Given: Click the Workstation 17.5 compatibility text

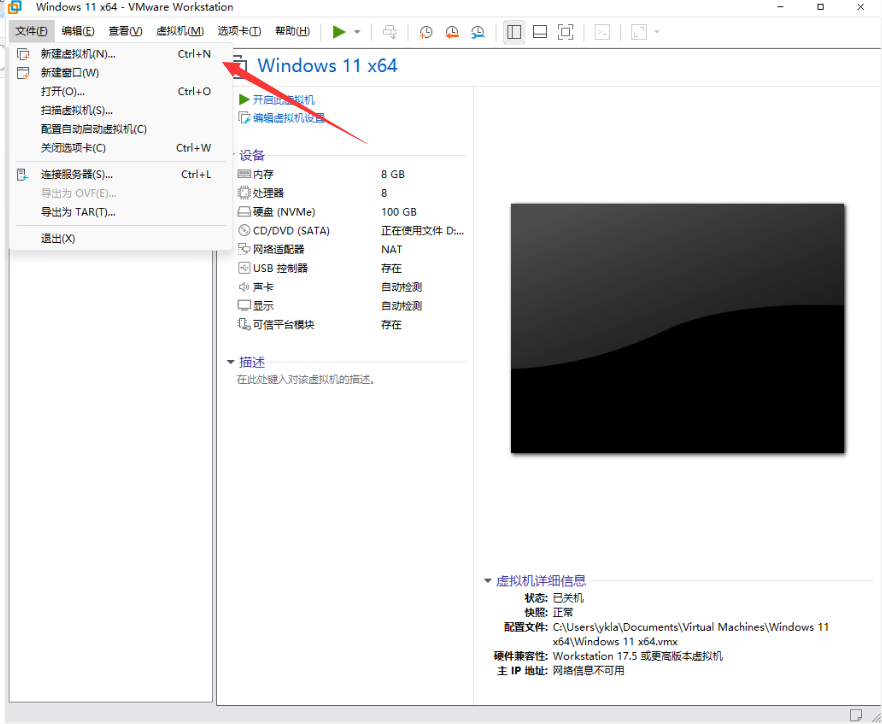Looking at the screenshot, I should 638,656.
